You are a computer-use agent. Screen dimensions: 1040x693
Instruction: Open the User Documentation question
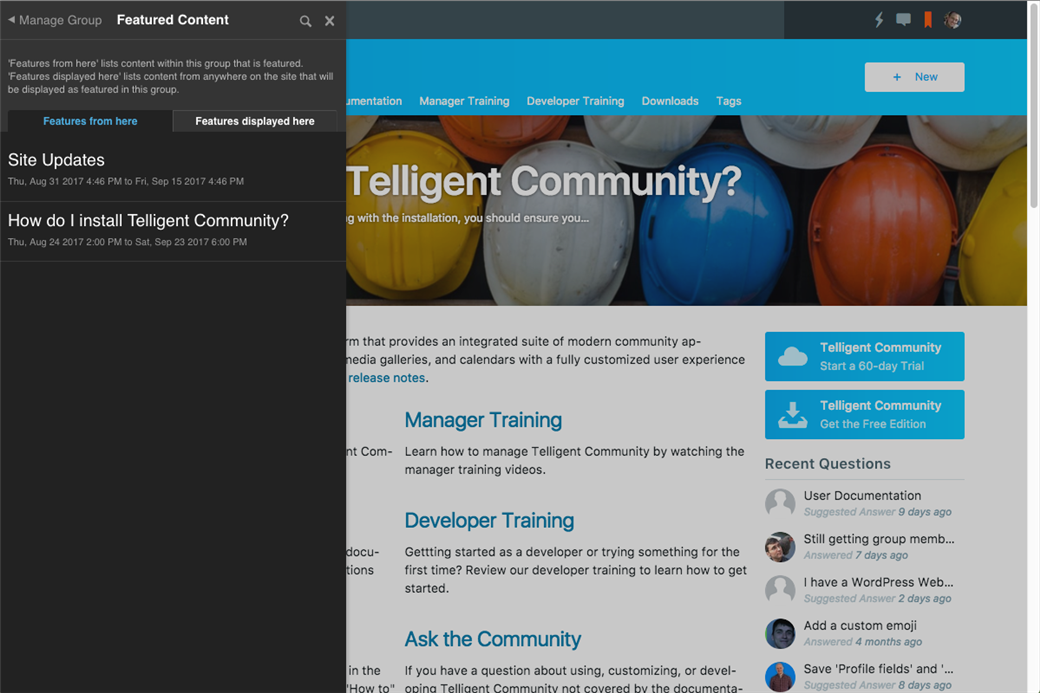tap(862, 495)
